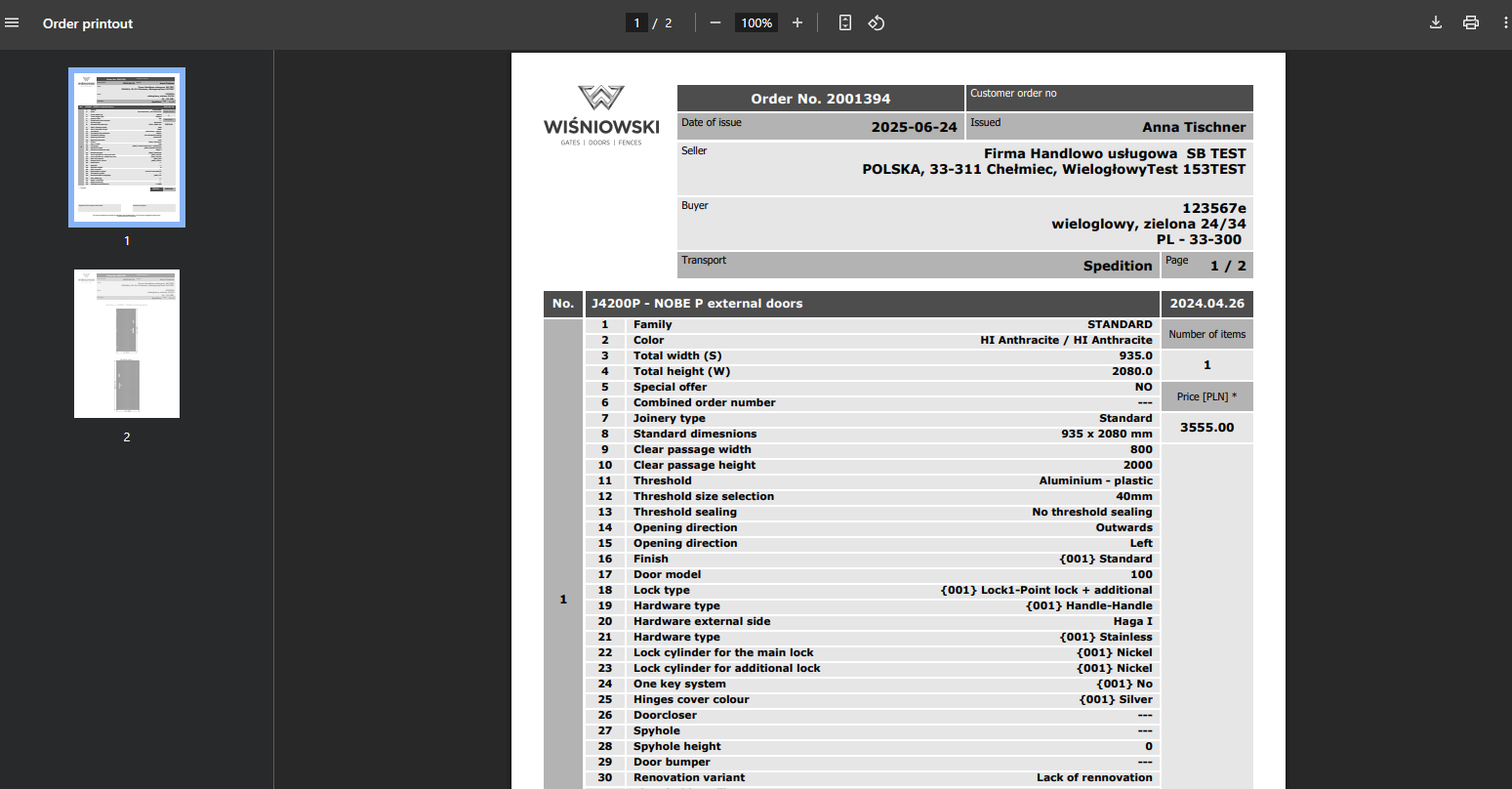Select the page 1 thumbnail
The height and width of the screenshot is (789, 1512).
[x=127, y=147]
